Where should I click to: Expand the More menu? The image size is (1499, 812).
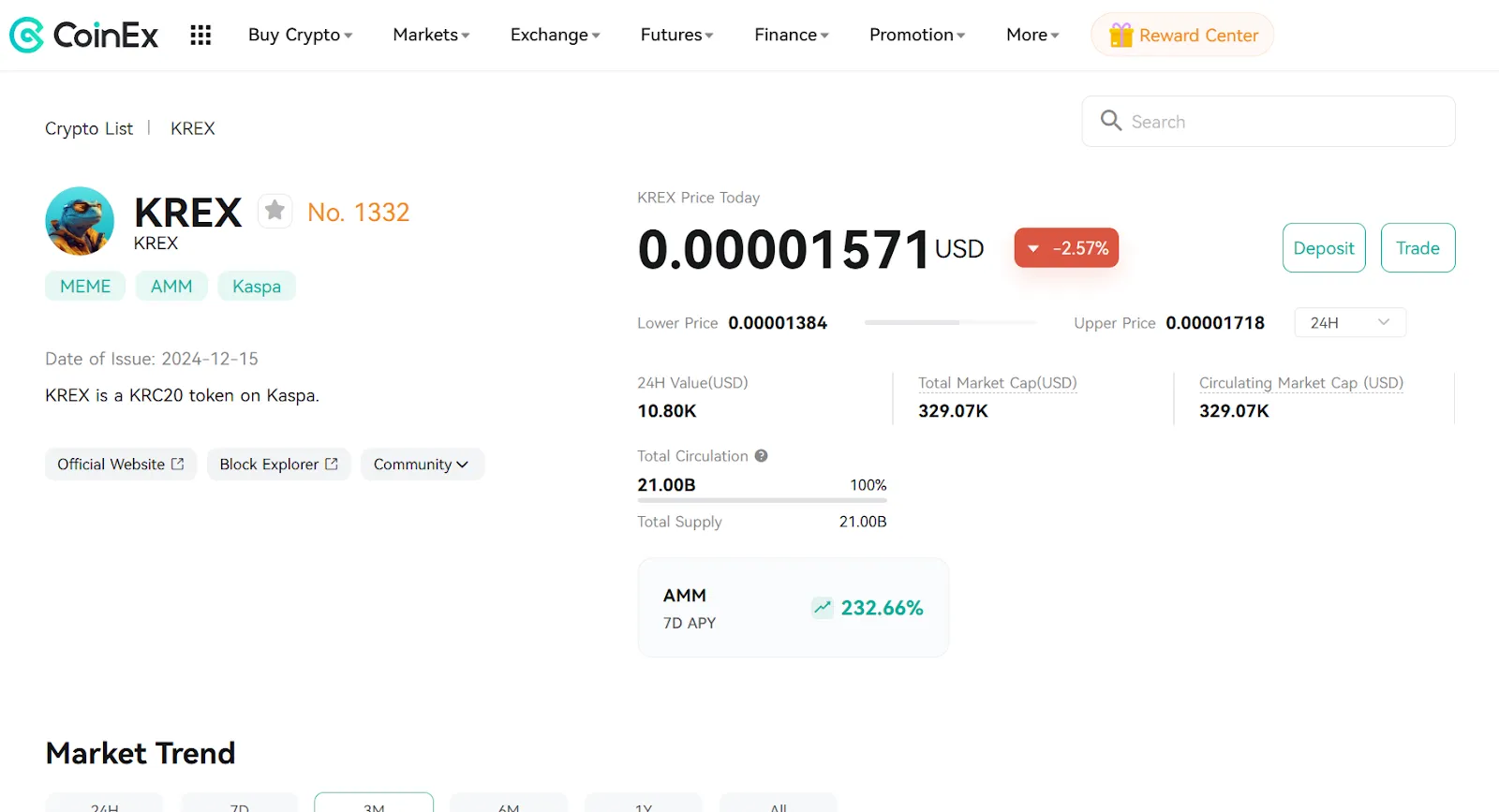pos(1032,35)
